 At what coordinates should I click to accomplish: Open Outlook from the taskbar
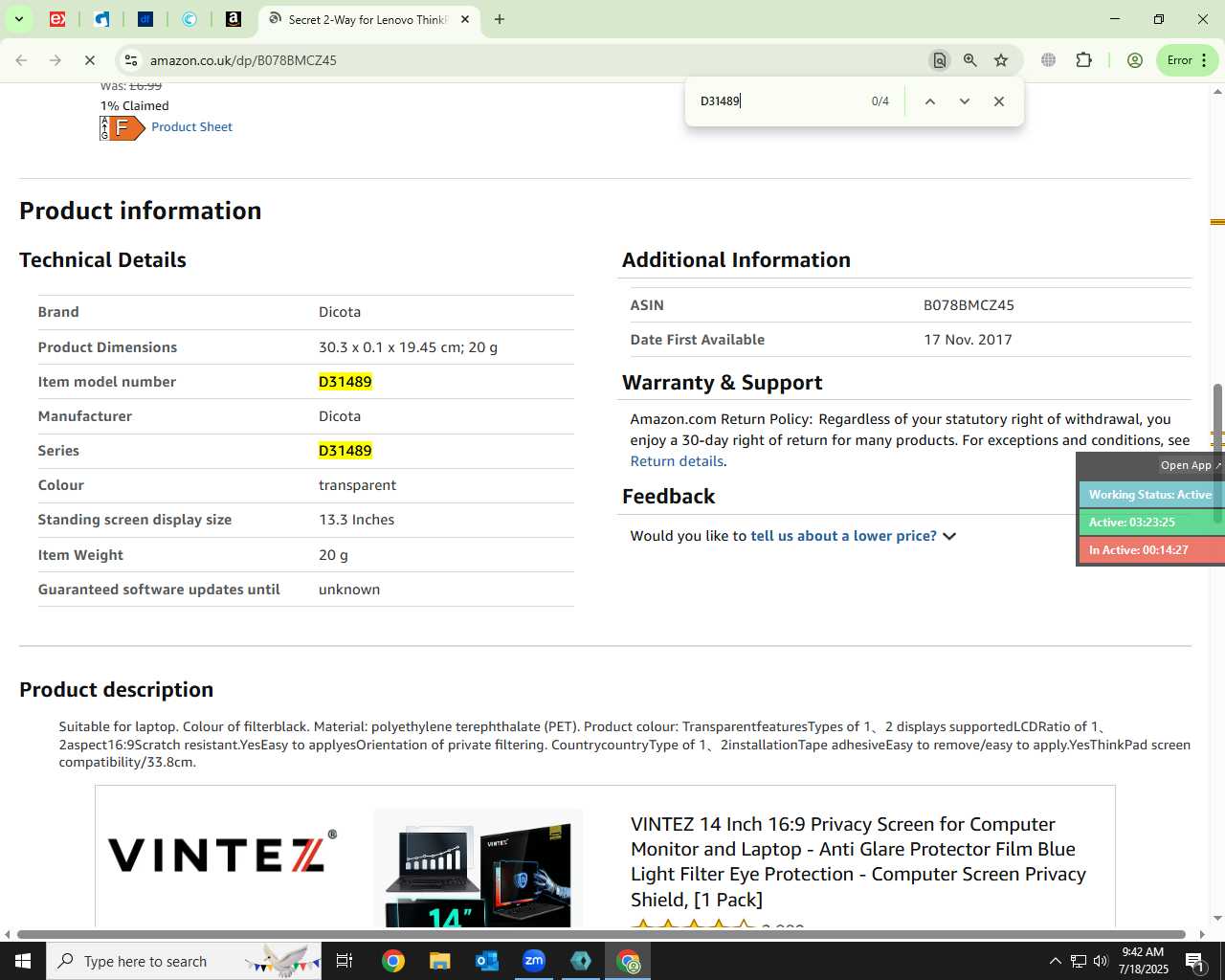tap(486, 961)
